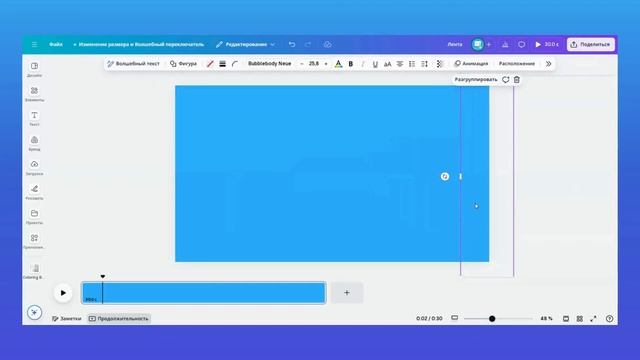Open the Текст panel
This screenshot has width=640, height=360.
click(34, 118)
